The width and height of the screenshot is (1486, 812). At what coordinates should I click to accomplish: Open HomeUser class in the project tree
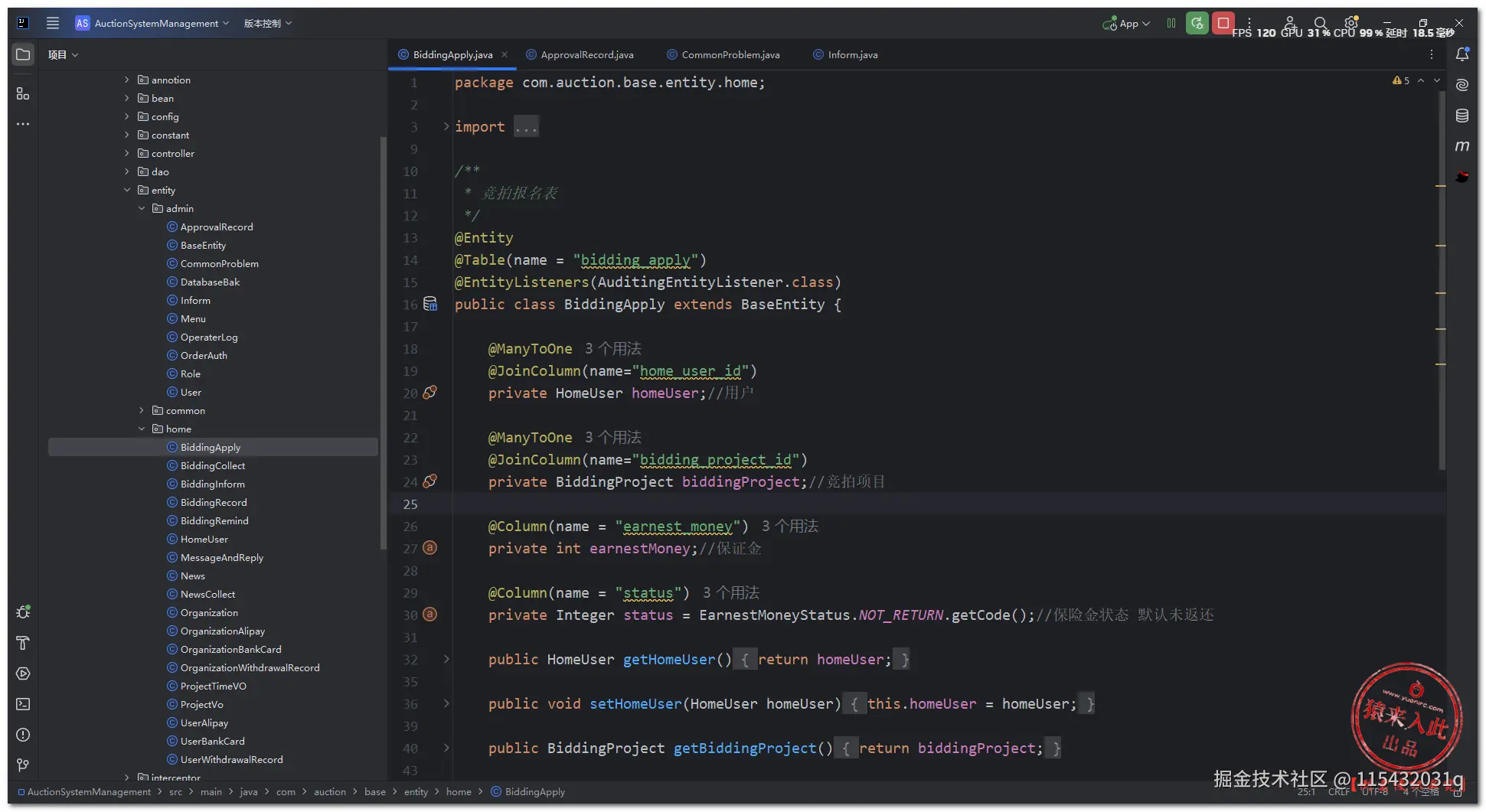click(x=204, y=539)
